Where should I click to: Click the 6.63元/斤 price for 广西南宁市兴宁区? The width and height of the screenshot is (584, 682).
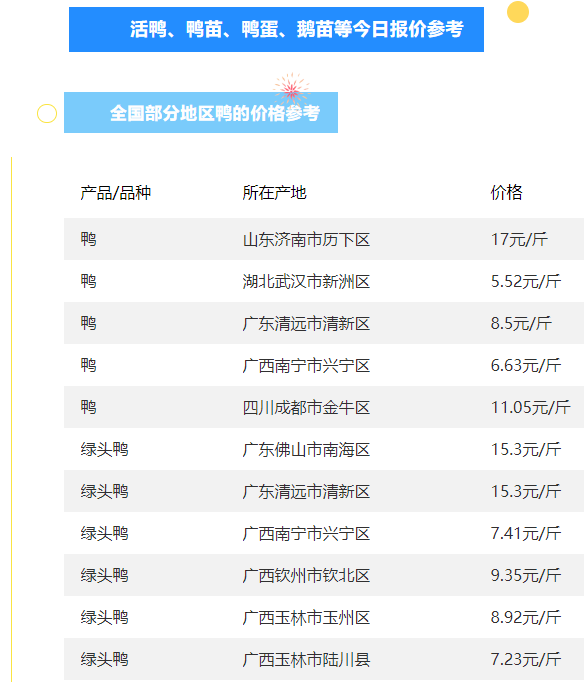[x=526, y=365]
